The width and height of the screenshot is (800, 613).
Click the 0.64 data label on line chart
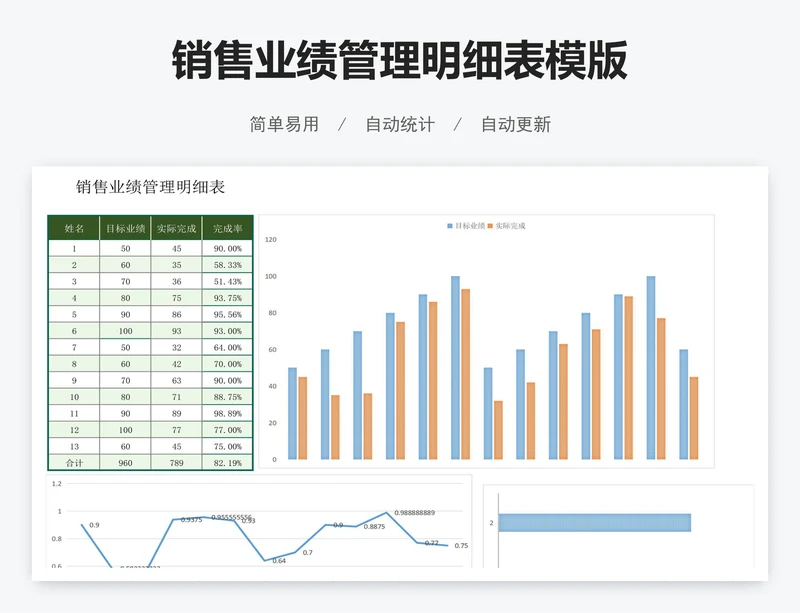279,560
